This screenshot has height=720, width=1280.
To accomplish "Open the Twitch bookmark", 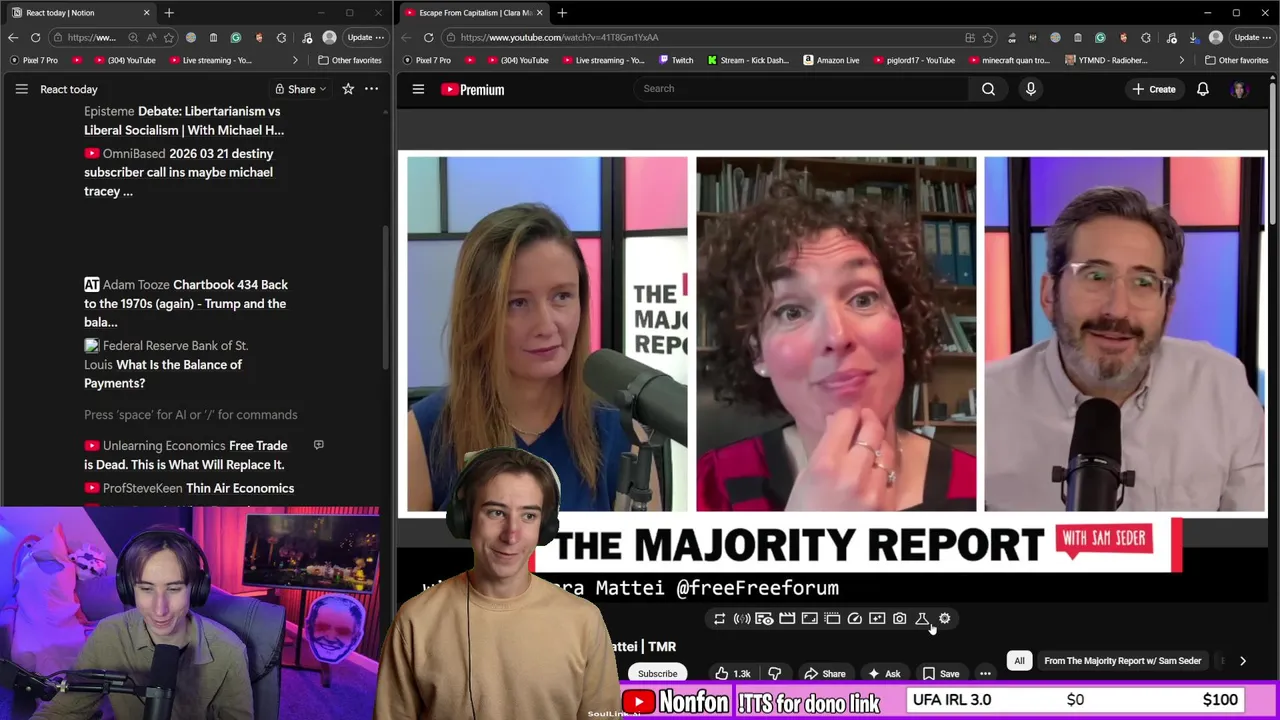I will [x=675, y=60].
